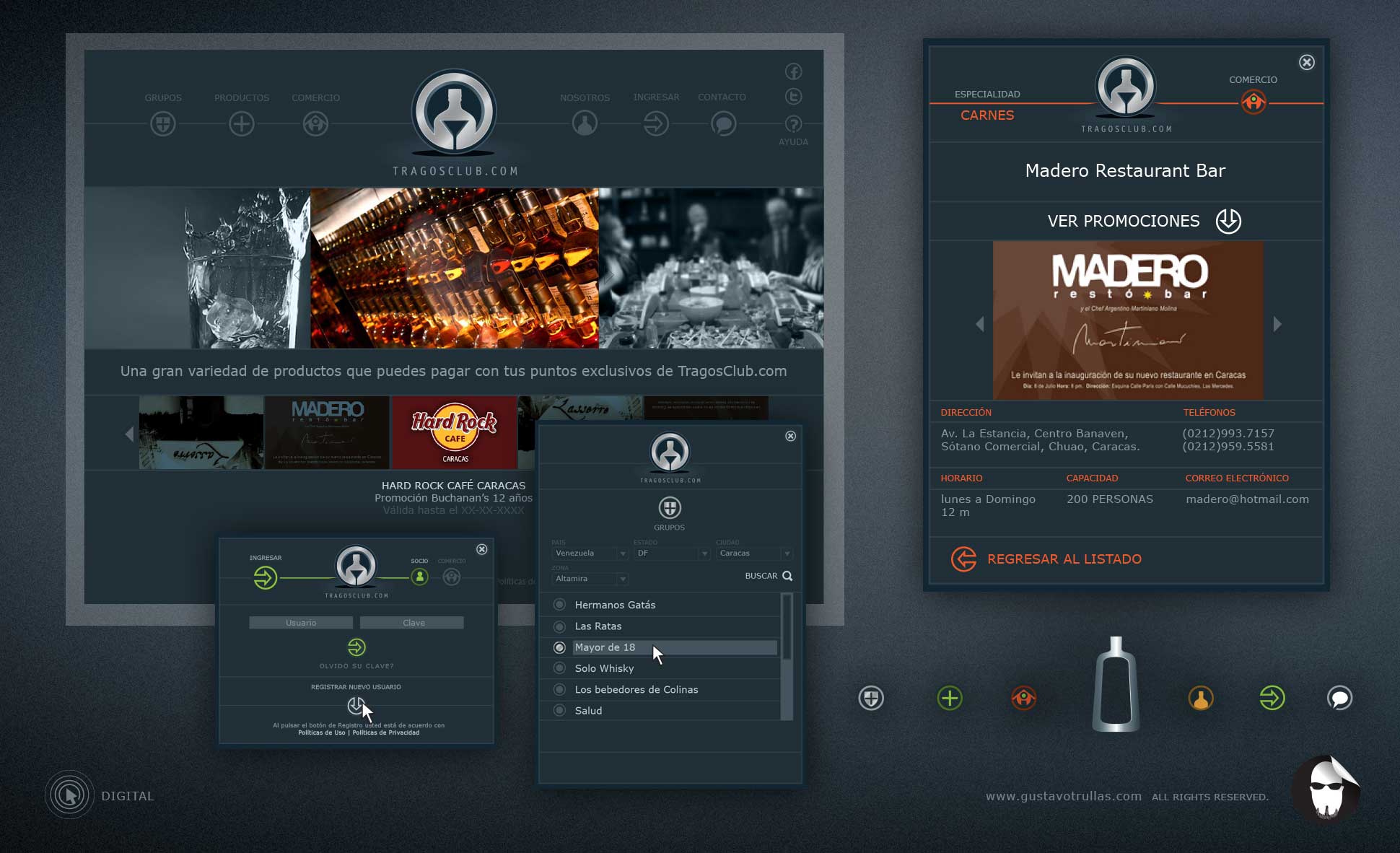Open COMERCIO menu label in website header

[315, 97]
